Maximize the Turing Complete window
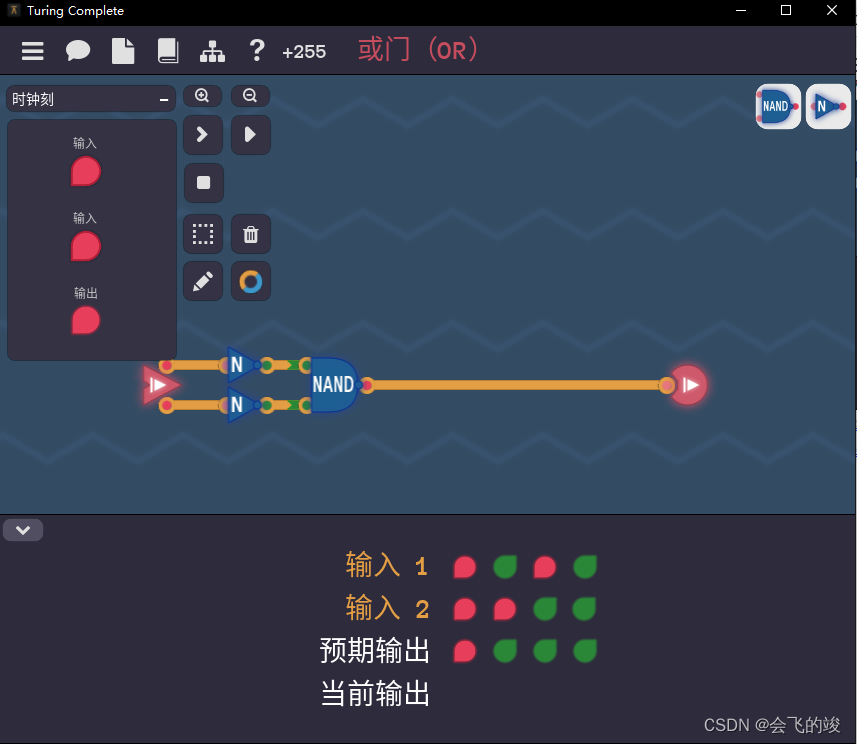Viewport: 857px width, 744px height. (x=786, y=10)
